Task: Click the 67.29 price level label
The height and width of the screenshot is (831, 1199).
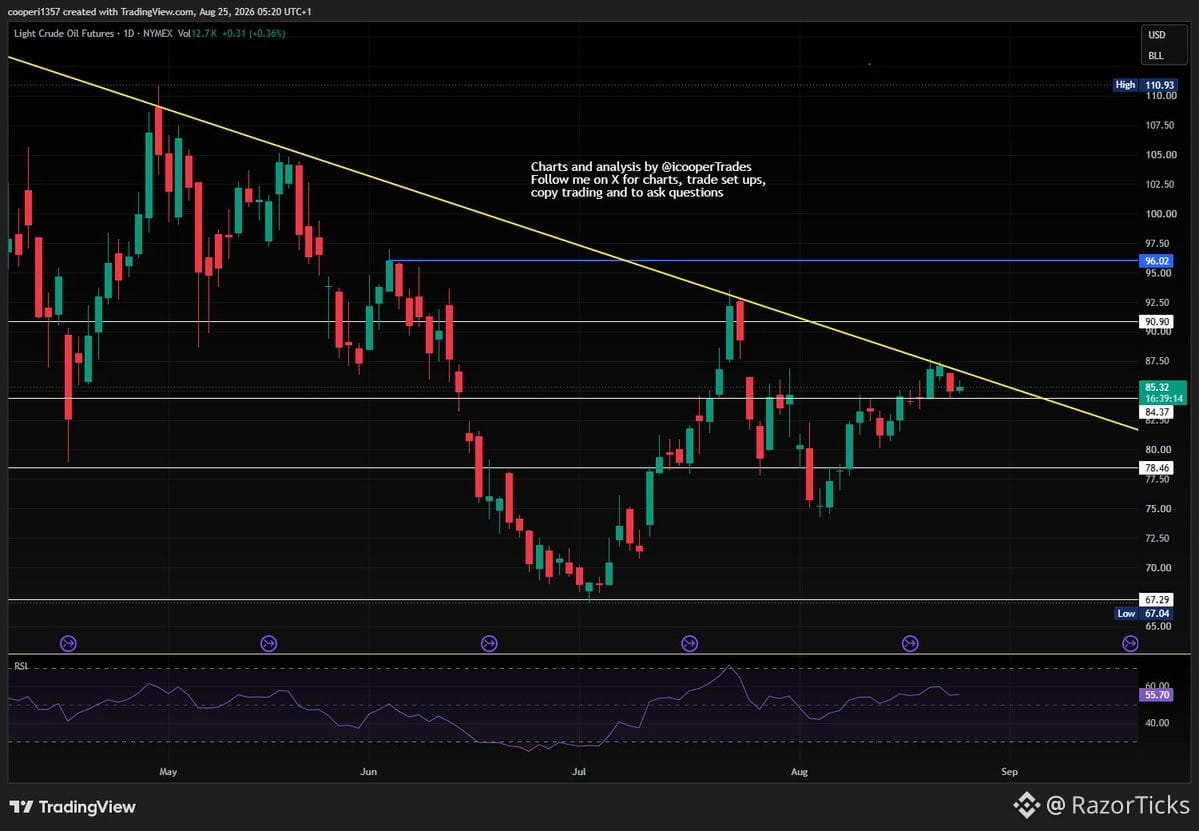Action: 1157,599
